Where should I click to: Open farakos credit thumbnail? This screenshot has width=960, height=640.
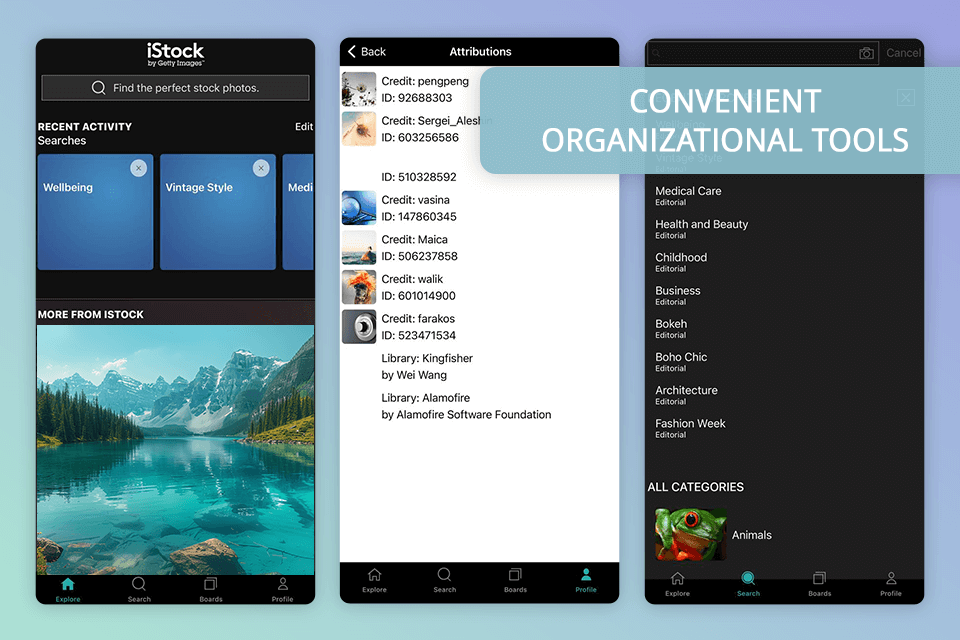click(359, 326)
